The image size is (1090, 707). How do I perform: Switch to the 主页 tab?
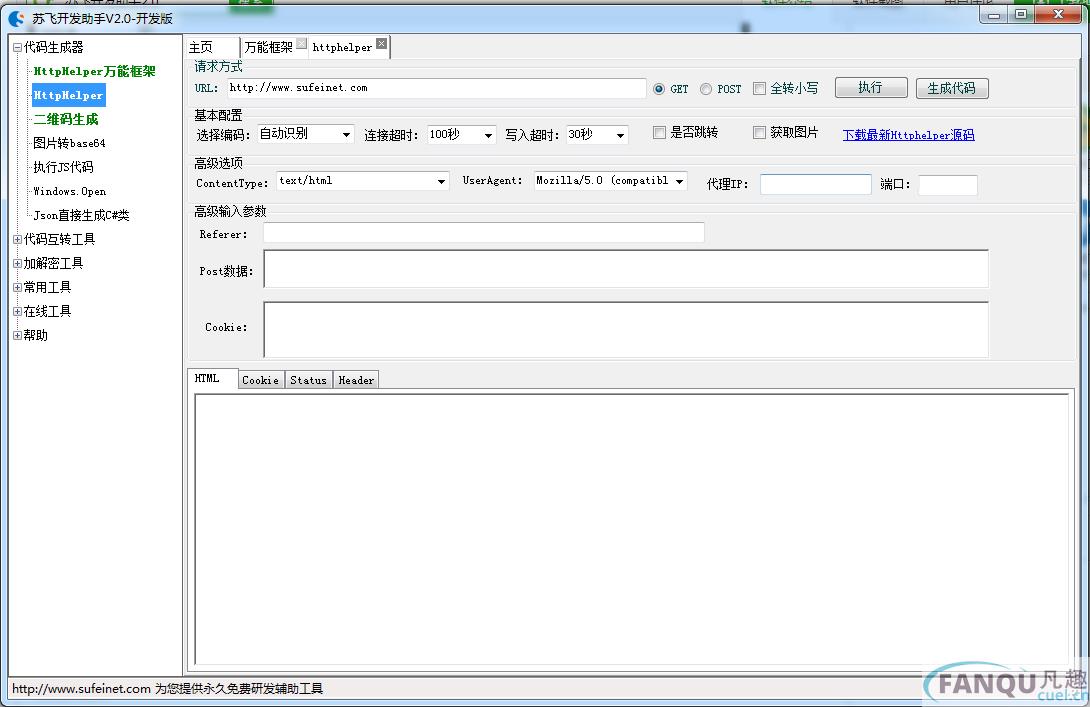213,47
